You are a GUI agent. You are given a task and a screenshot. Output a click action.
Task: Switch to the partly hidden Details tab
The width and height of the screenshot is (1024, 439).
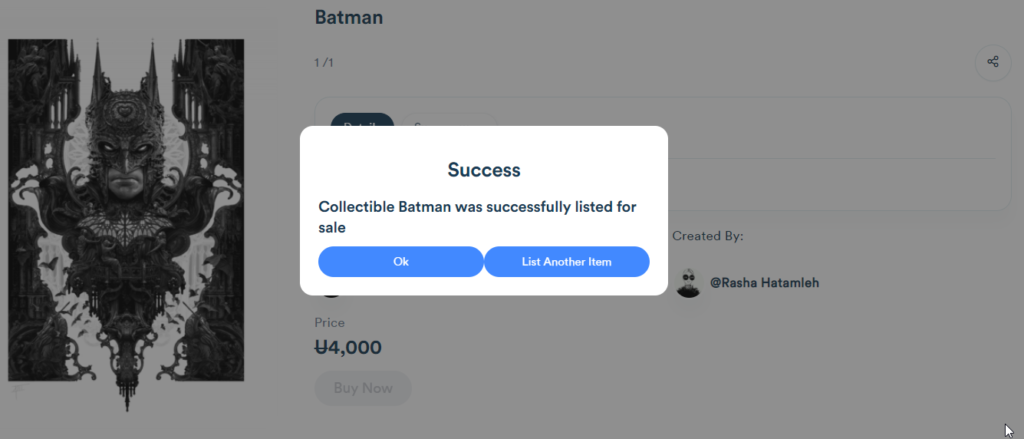pyautogui.click(x=362, y=120)
